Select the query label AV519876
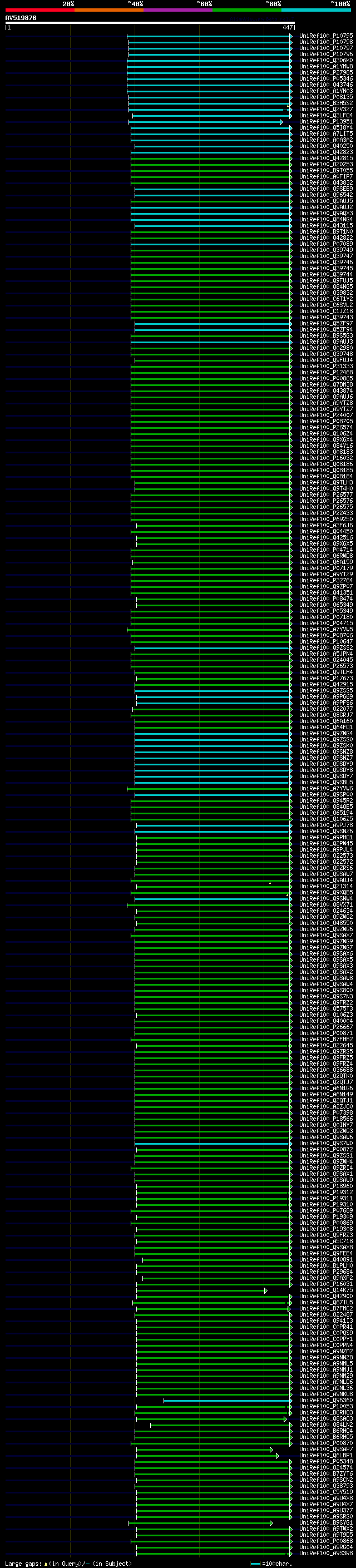 [x=21, y=18]
